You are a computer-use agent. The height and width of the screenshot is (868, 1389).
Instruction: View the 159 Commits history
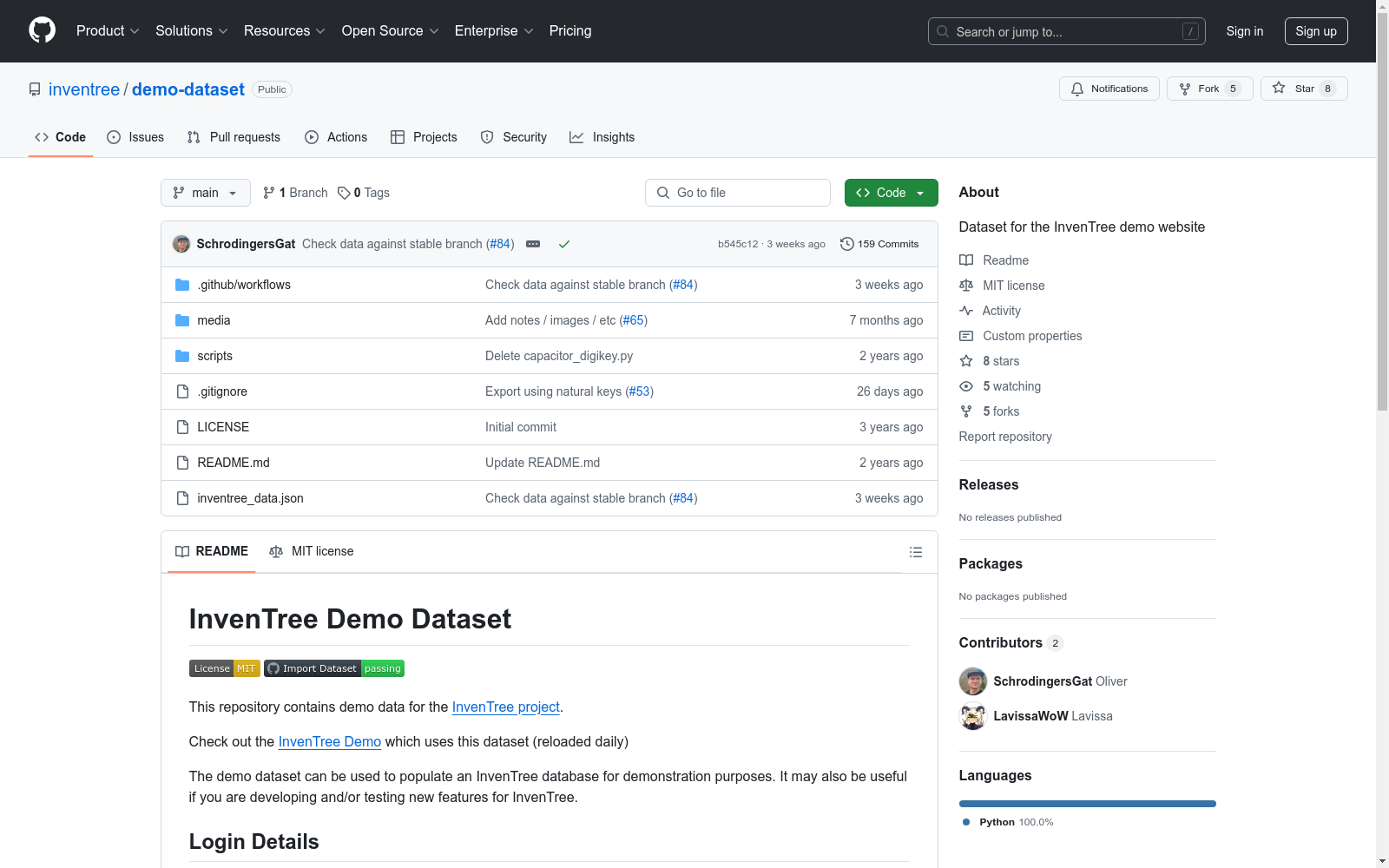[x=879, y=244]
